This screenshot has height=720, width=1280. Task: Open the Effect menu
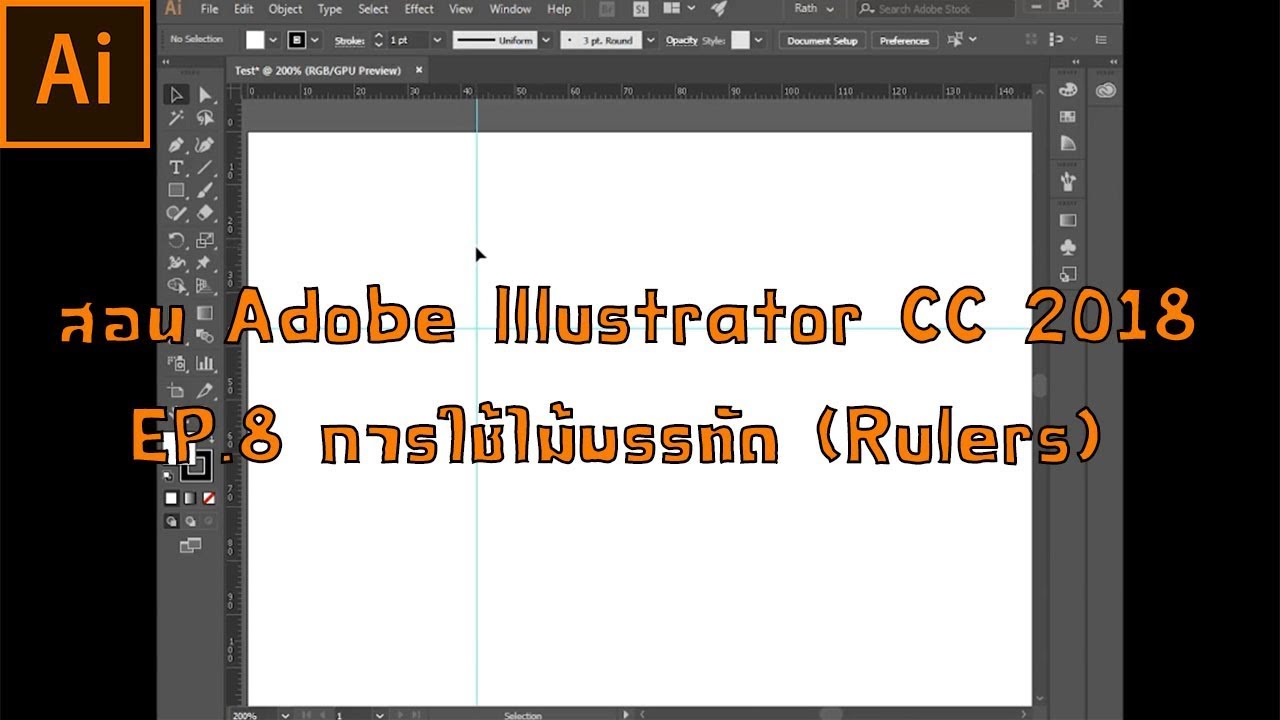(419, 9)
